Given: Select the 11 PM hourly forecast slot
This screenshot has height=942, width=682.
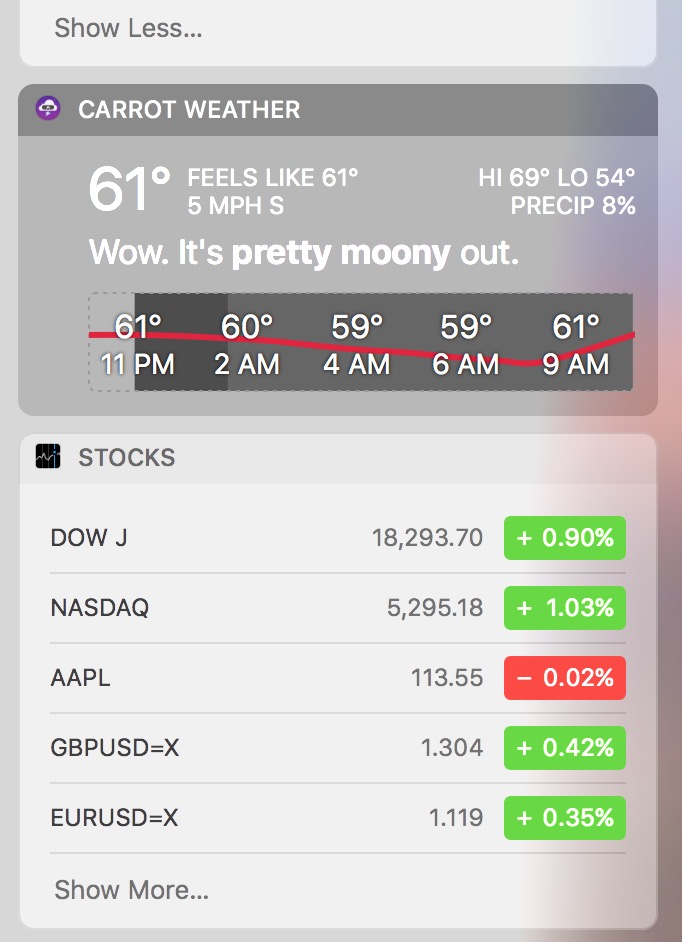Looking at the screenshot, I should [x=138, y=345].
